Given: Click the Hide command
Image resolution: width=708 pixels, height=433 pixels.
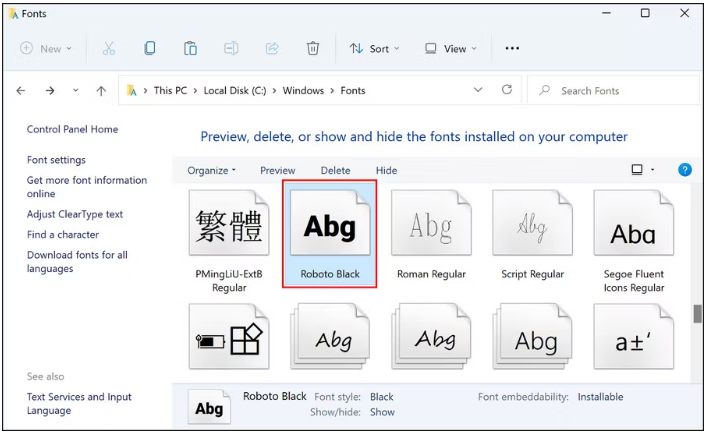Looking at the screenshot, I should 387,170.
